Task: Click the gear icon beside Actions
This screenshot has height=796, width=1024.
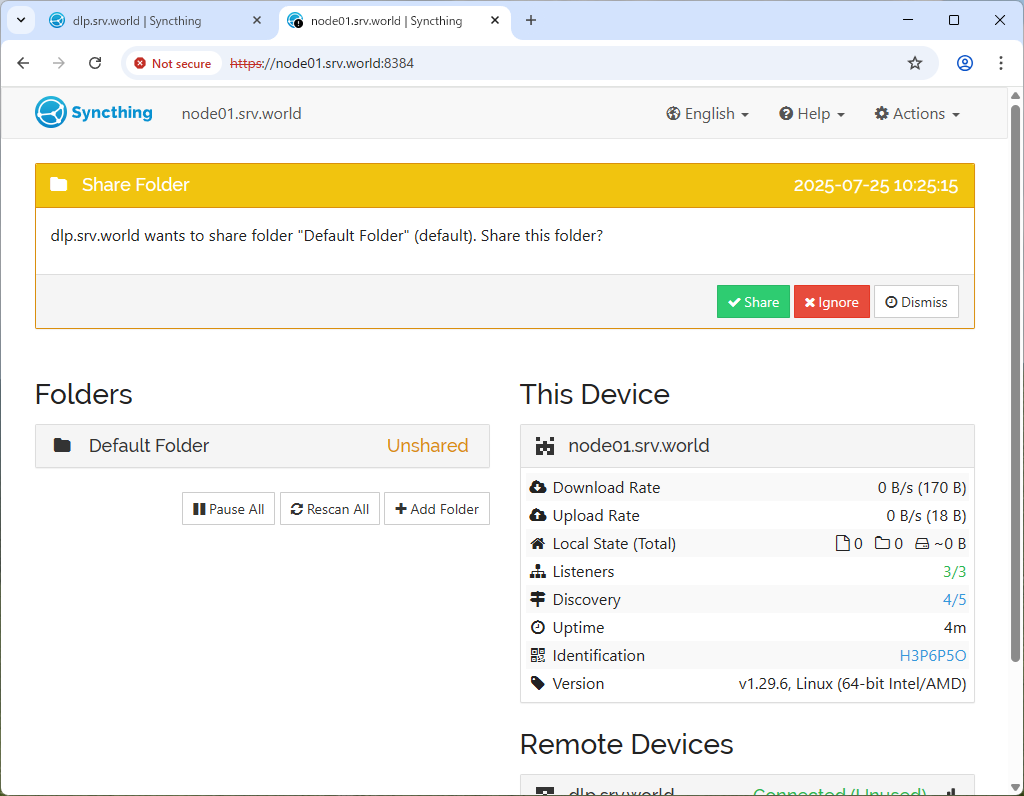Action: click(x=882, y=114)
